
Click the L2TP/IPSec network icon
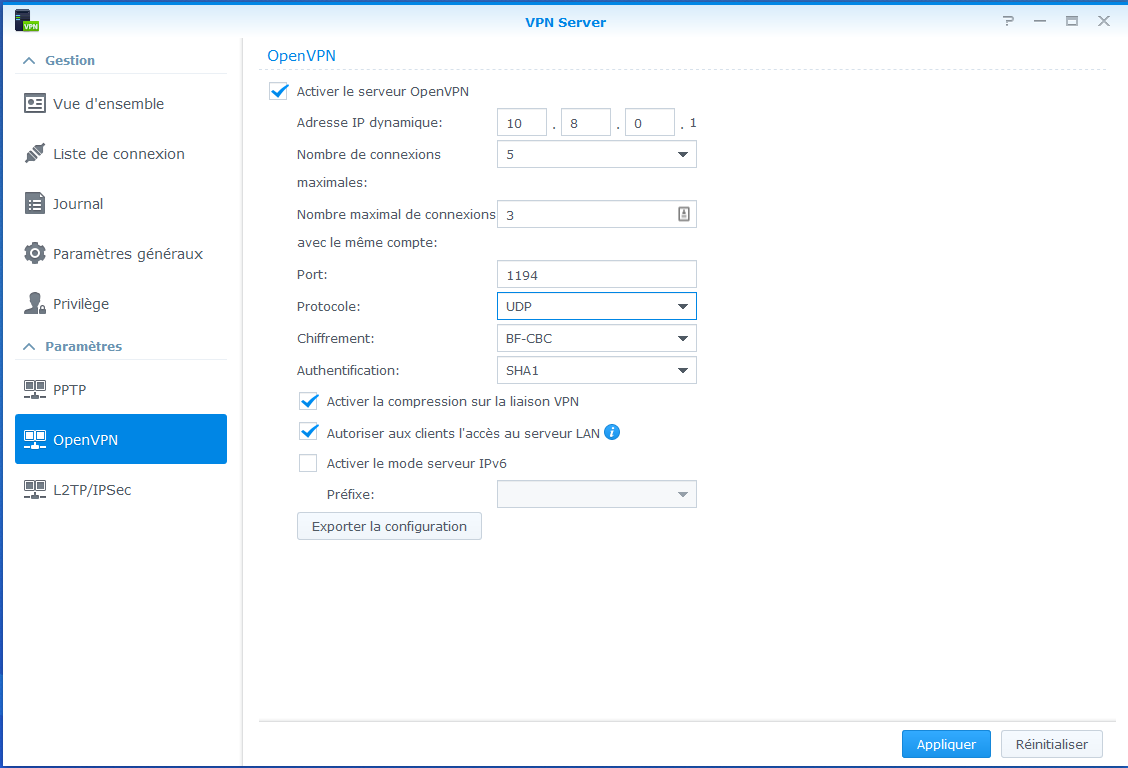point(35,490)
